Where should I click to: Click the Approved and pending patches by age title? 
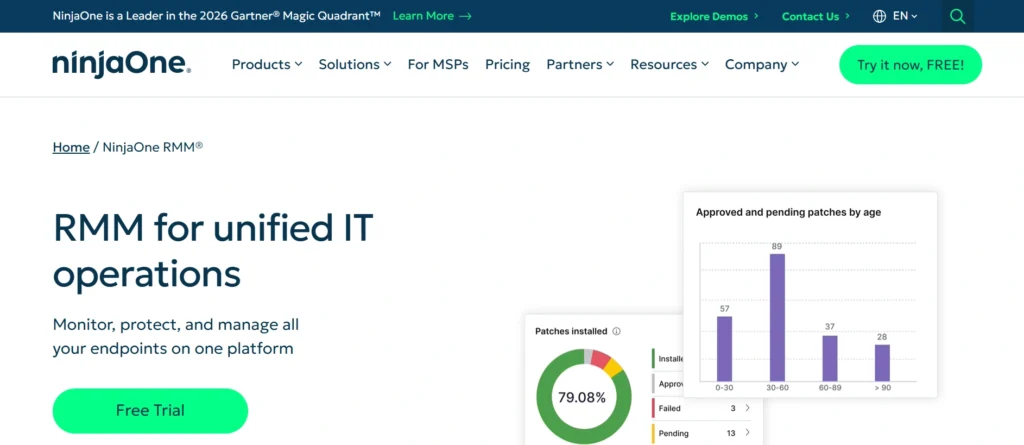click(x=788, y=212)
